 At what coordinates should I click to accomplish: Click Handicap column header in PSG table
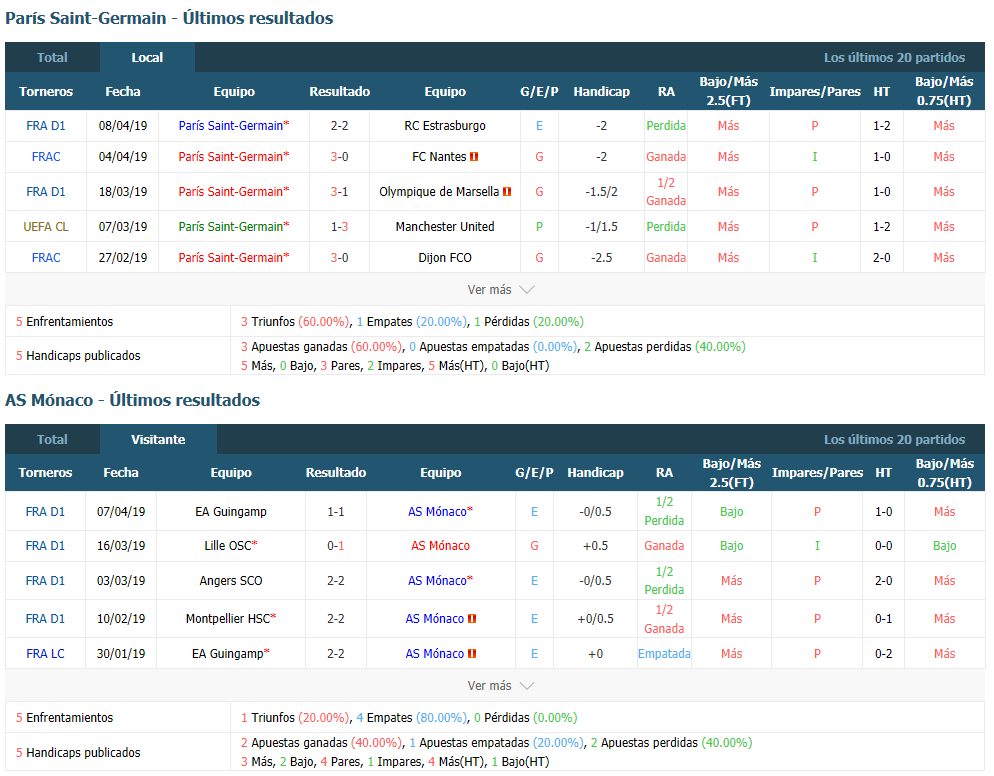tap(601, 91)
